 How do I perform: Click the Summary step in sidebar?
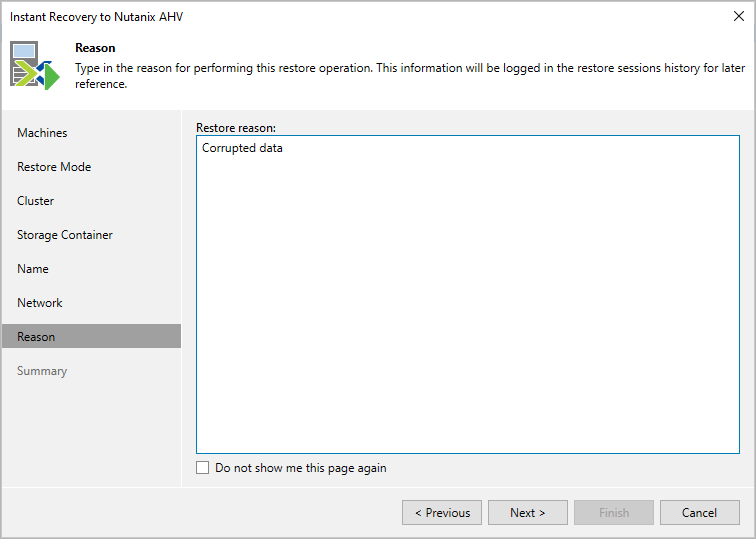tap(42, 371)
